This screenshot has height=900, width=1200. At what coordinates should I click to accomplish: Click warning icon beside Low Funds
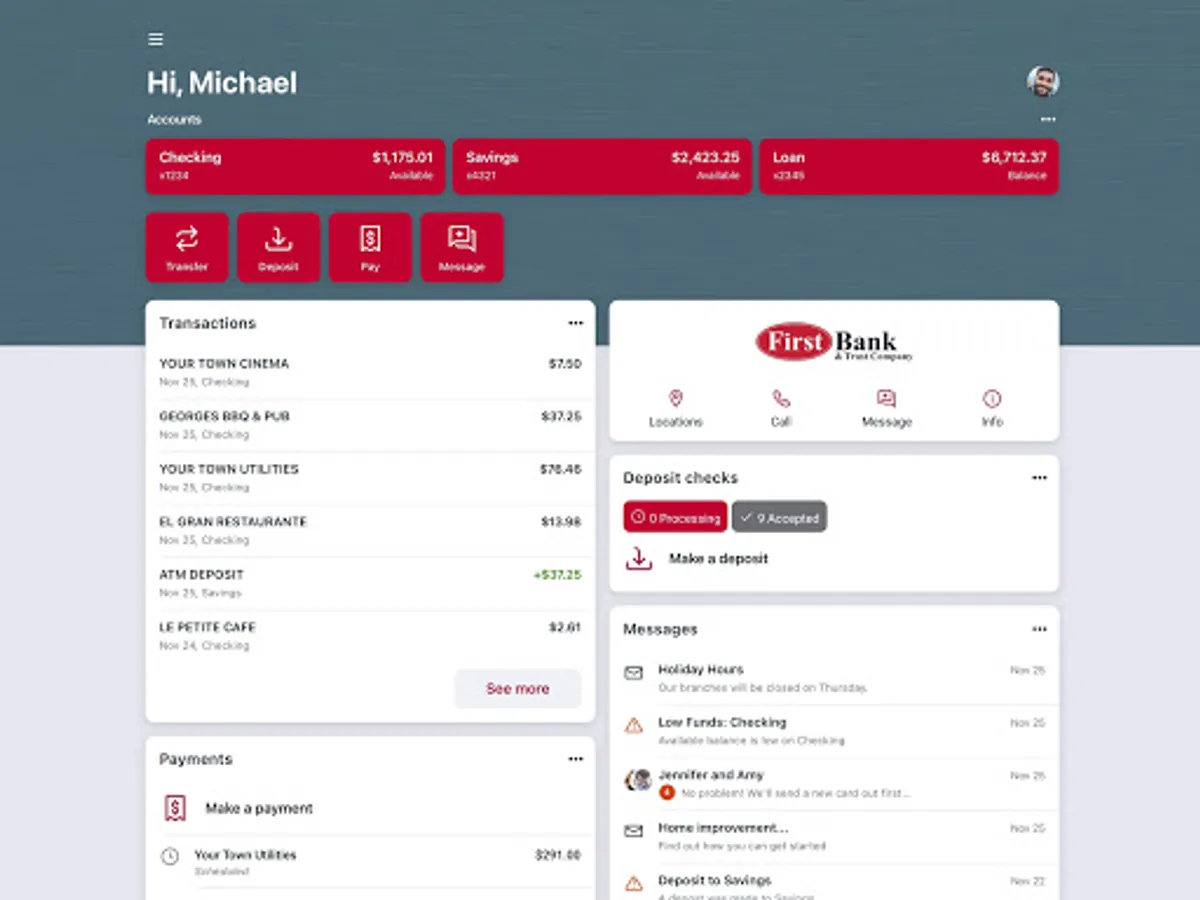(x=633, y=726)
